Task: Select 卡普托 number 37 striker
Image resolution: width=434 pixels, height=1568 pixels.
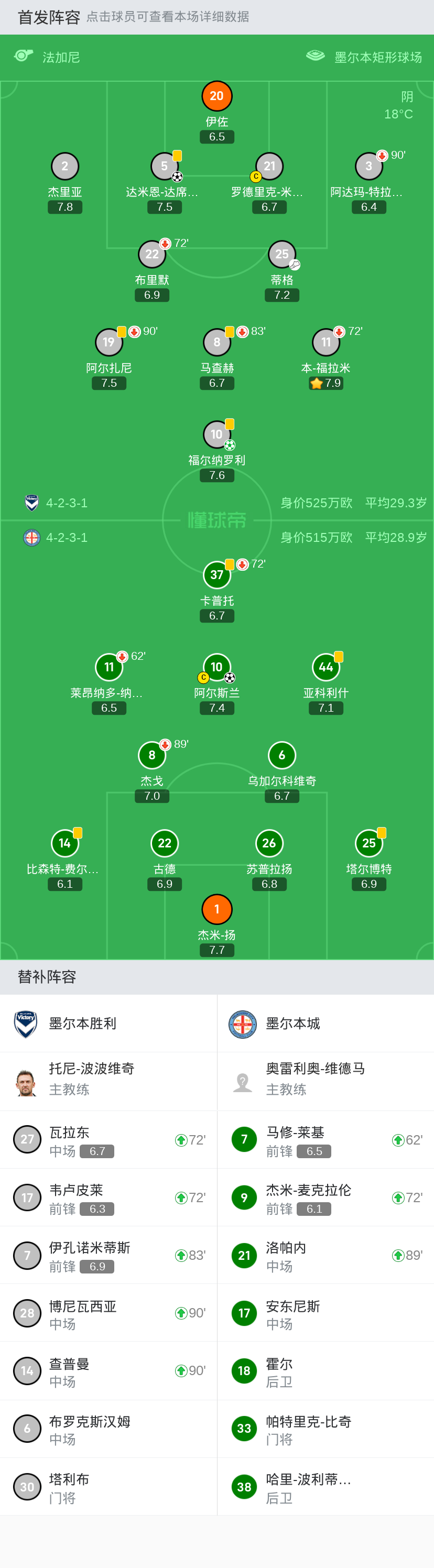Action: click(x=216, y=574)
